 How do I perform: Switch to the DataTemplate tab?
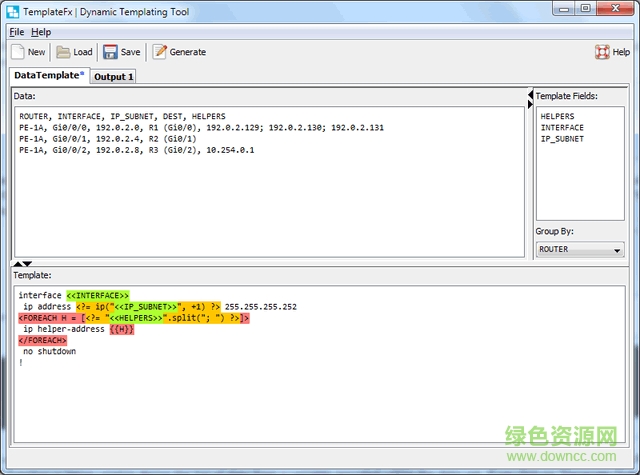[49, 75]
